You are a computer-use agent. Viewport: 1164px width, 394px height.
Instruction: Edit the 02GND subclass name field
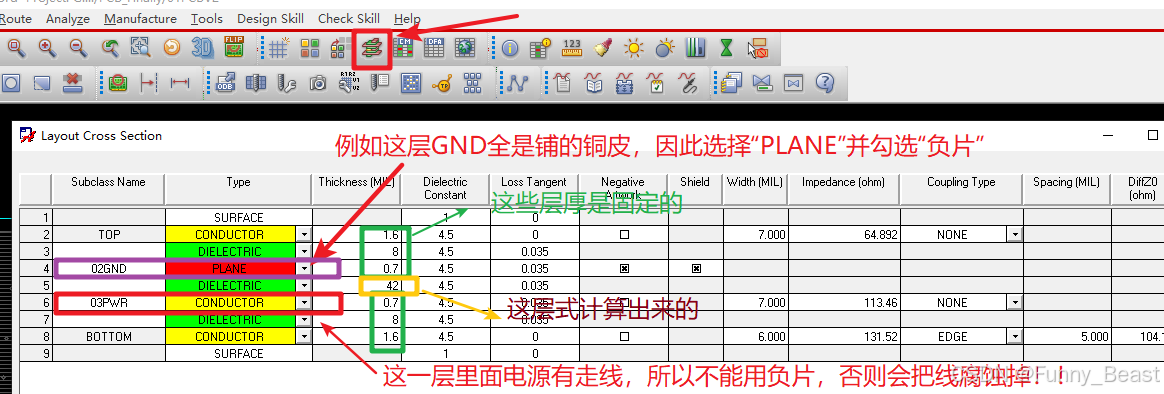[108, 269]
